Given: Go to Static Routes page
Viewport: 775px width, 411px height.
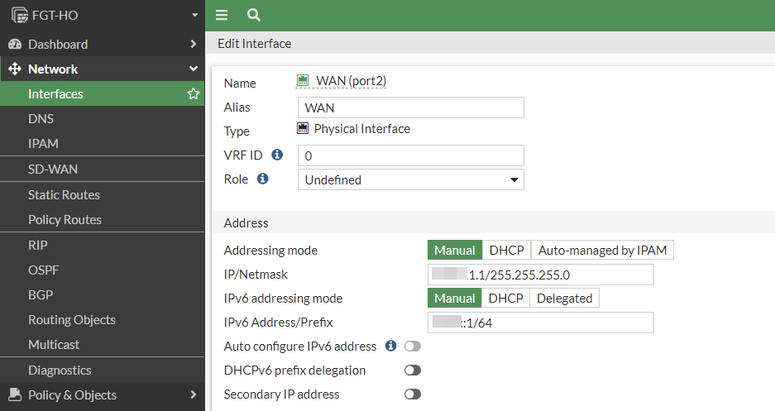Looking at the screenshot, I should coord(64,195).
